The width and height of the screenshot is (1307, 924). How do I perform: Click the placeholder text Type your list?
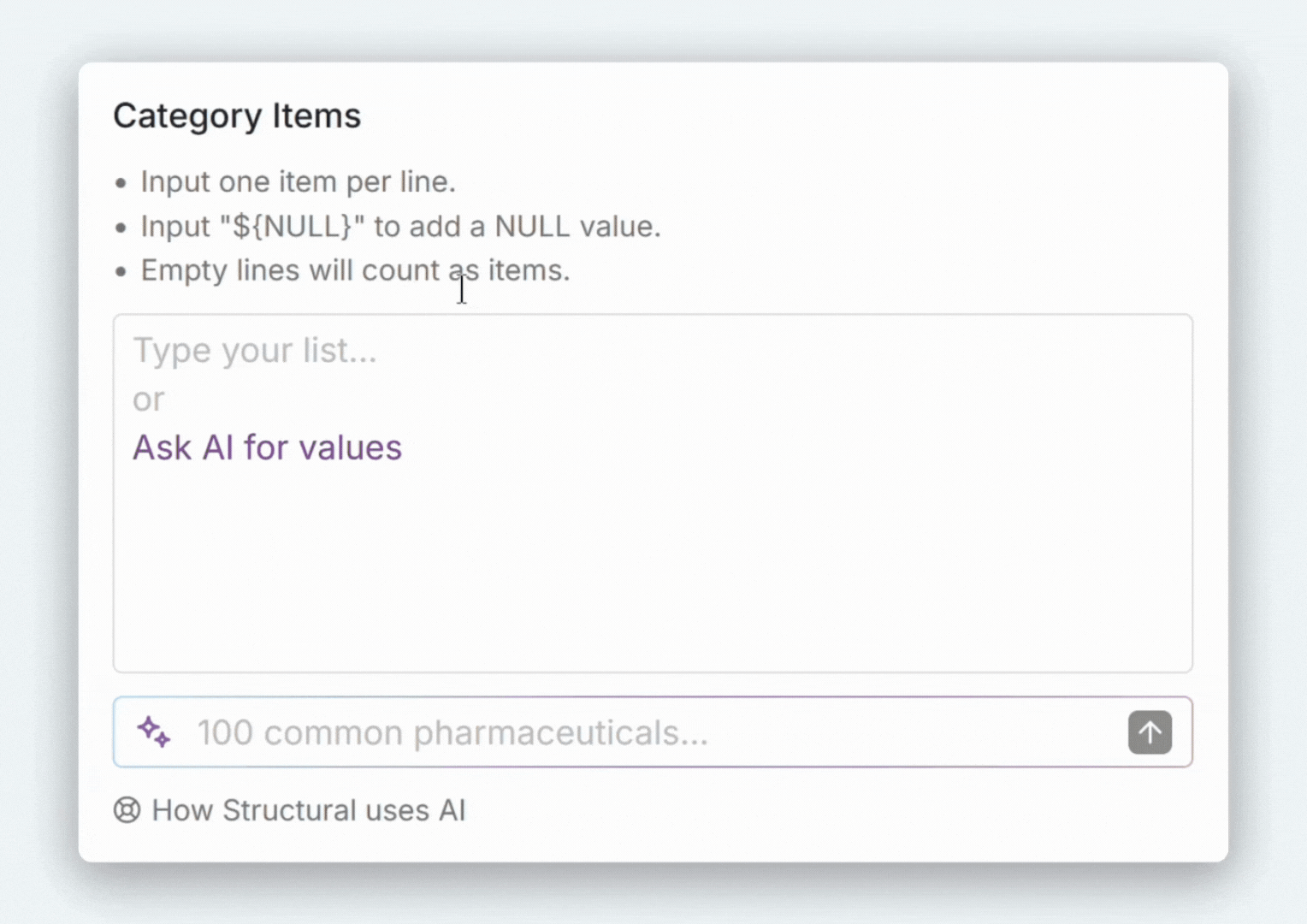254,350
